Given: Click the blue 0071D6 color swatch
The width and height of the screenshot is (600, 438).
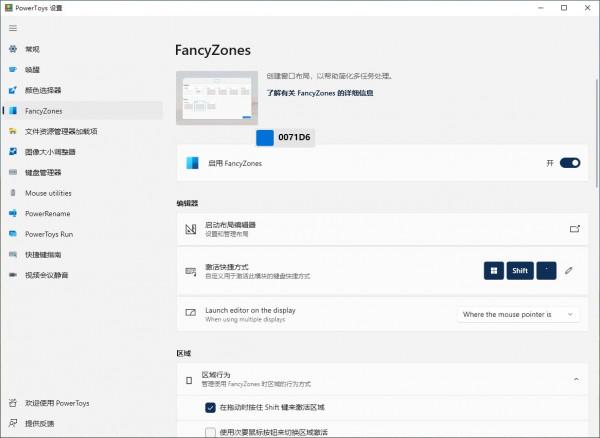Looking at the screenshot, I should (x=265, y=138).
